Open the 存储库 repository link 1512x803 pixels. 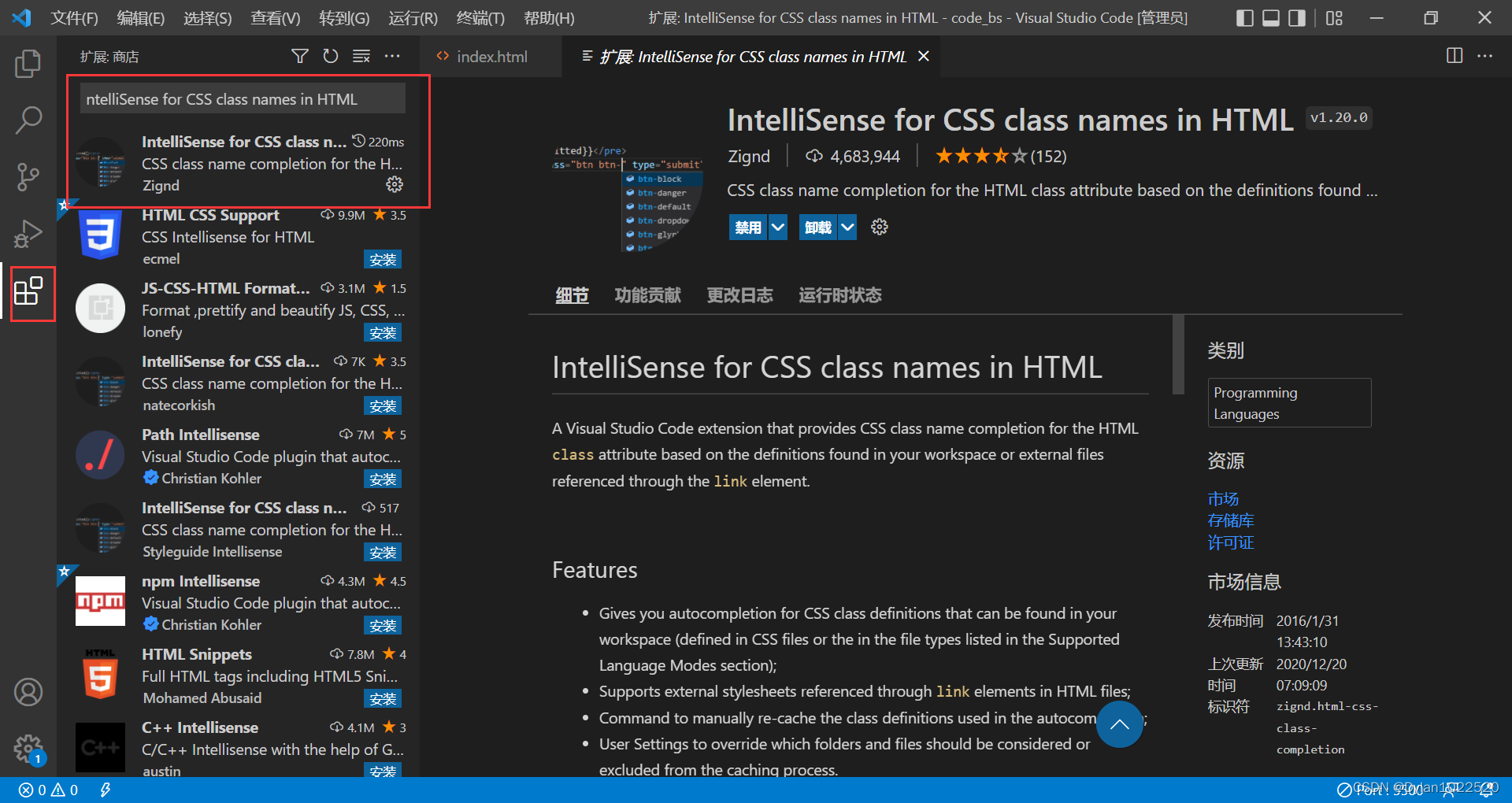(1231, 520)
